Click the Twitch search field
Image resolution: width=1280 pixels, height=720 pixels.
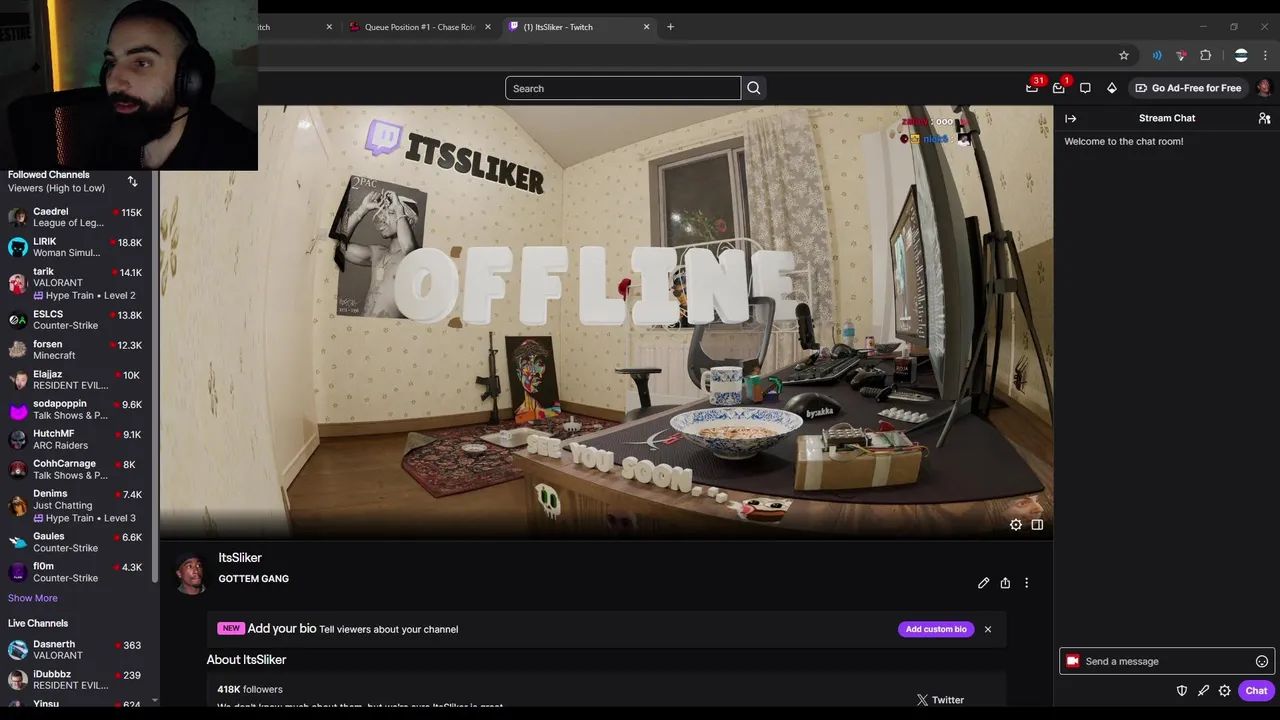pyautogui.click(x=623, y=88)
